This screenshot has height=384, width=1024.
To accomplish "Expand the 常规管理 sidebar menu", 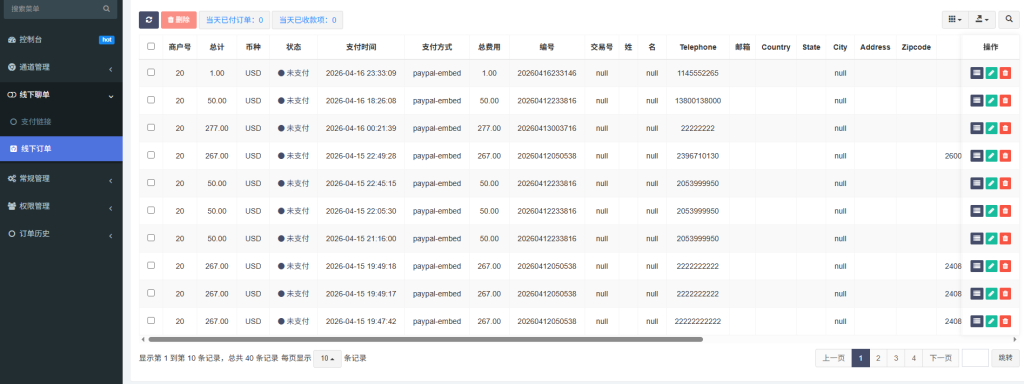I will pyautogui.click(x=61, y=178).
